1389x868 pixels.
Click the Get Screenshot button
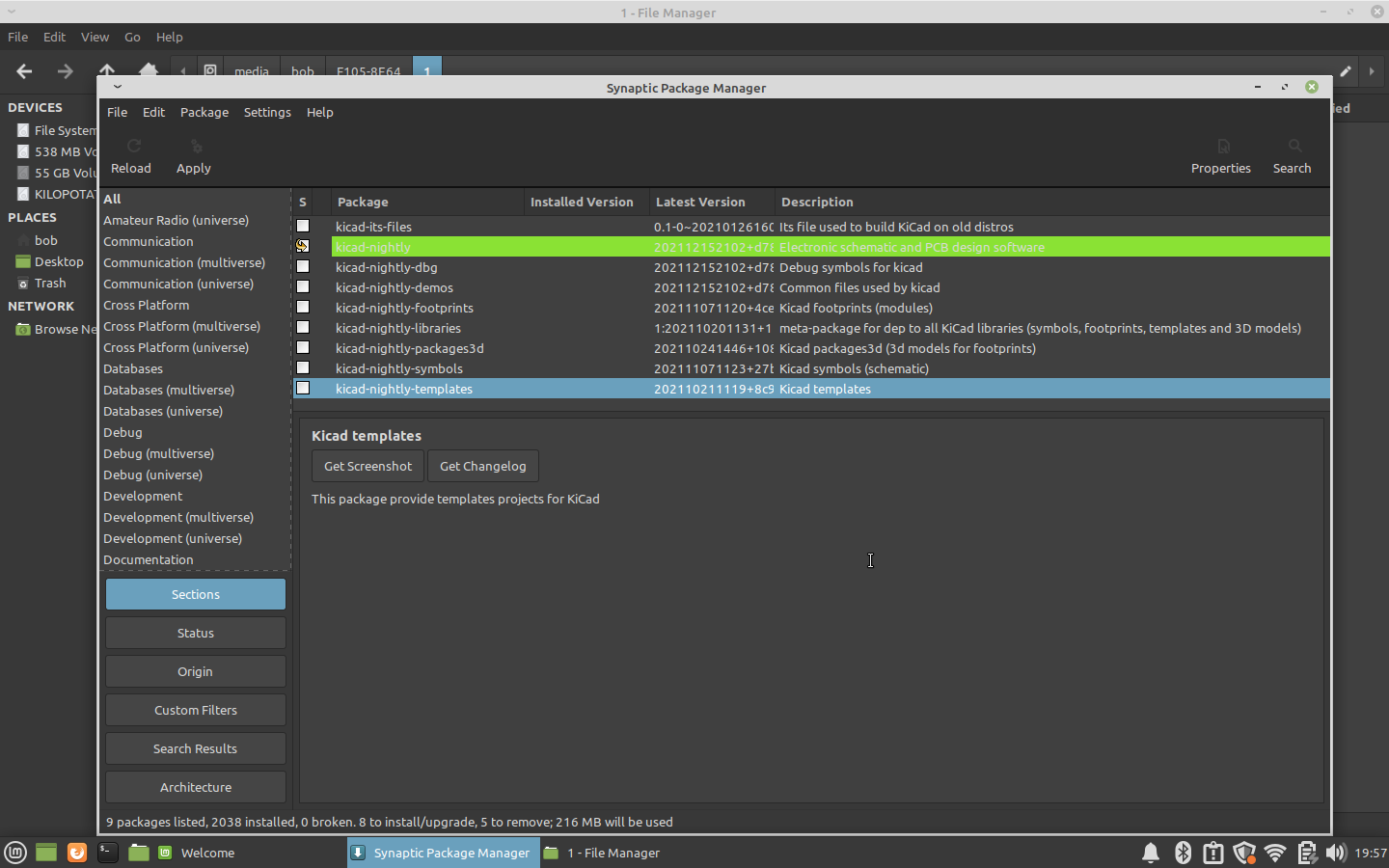point(367,466)
